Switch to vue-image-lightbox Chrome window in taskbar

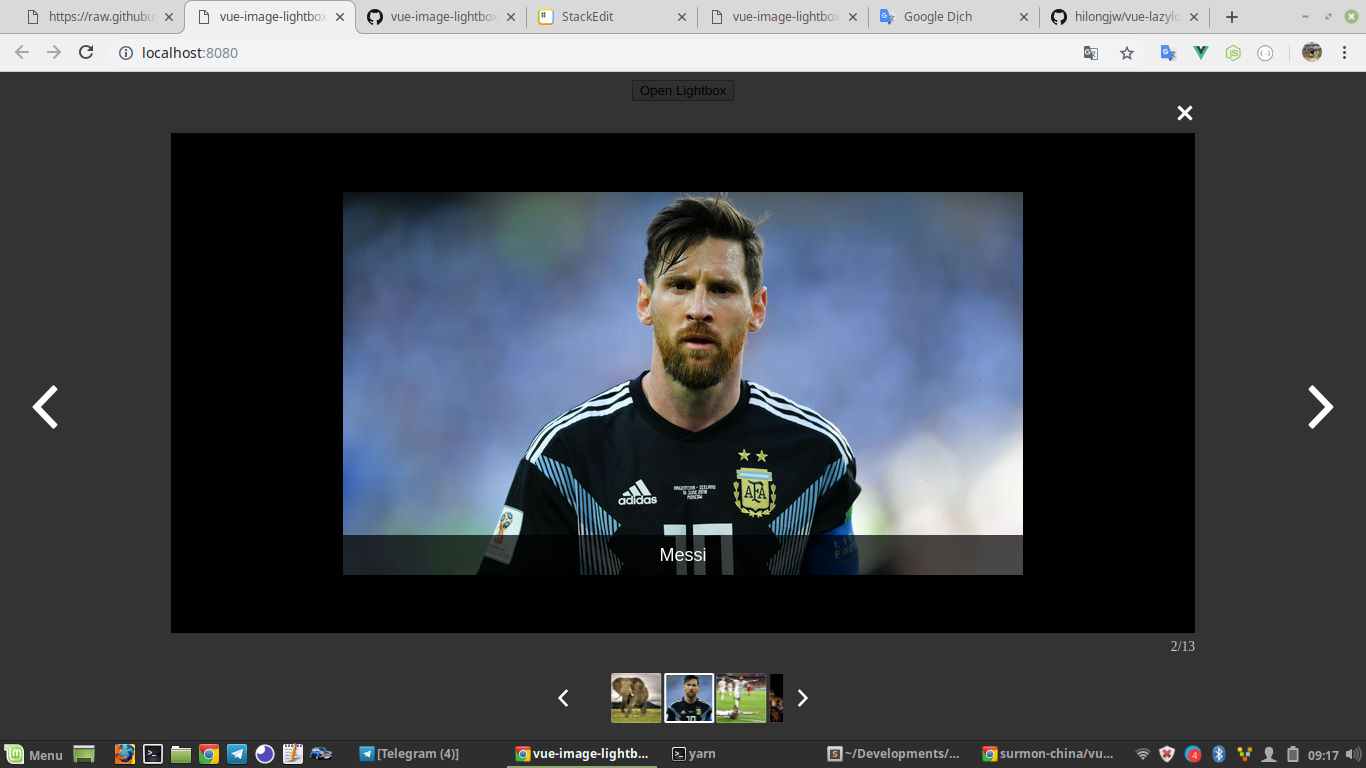tap(582, 754)
